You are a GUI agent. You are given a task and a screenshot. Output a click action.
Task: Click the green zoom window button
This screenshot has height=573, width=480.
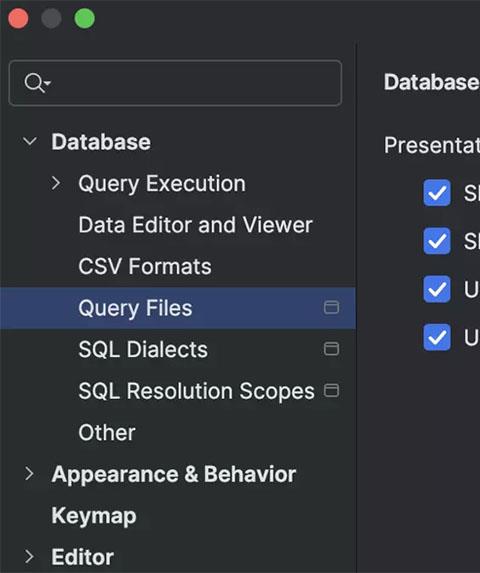85,18
